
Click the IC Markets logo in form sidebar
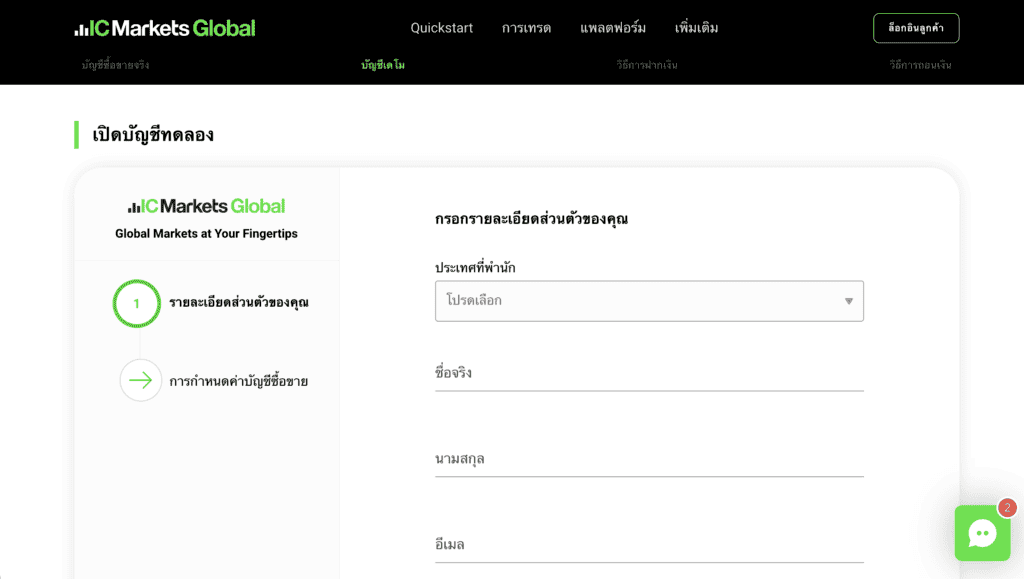click(206, 206)
